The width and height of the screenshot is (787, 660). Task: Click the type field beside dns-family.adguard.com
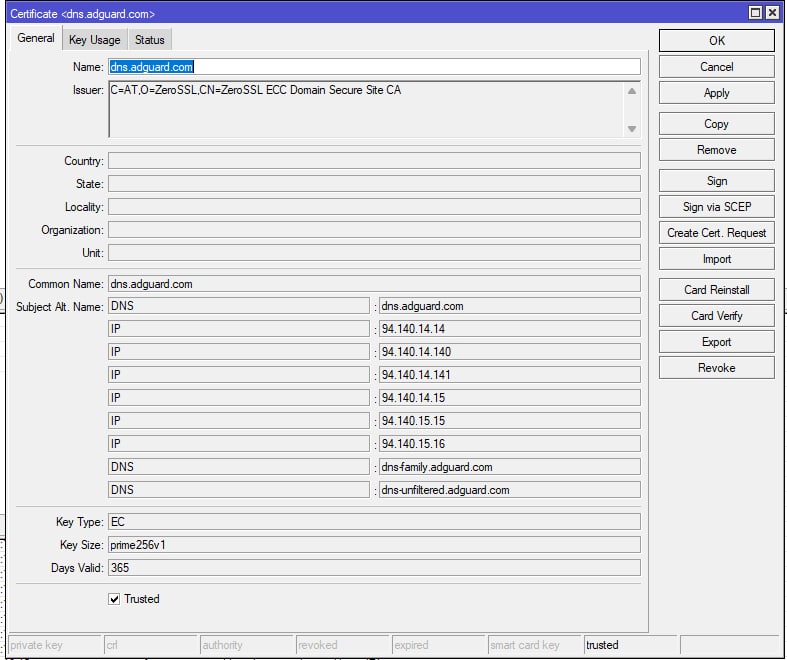tap(239, 467)
